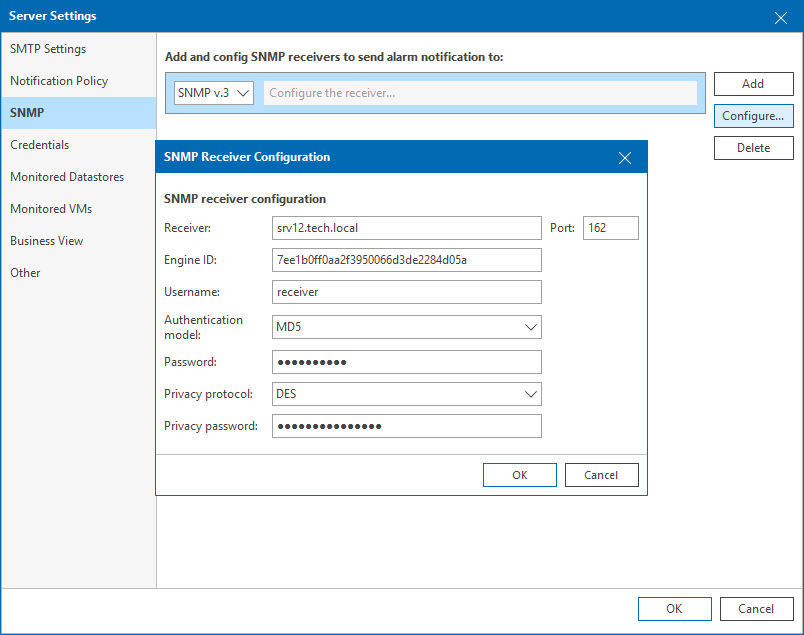804x635 pixels.
Task: Close the SNMP Receiver Configuration dialog
Action: pyautogui.click(x=625, y=157)
